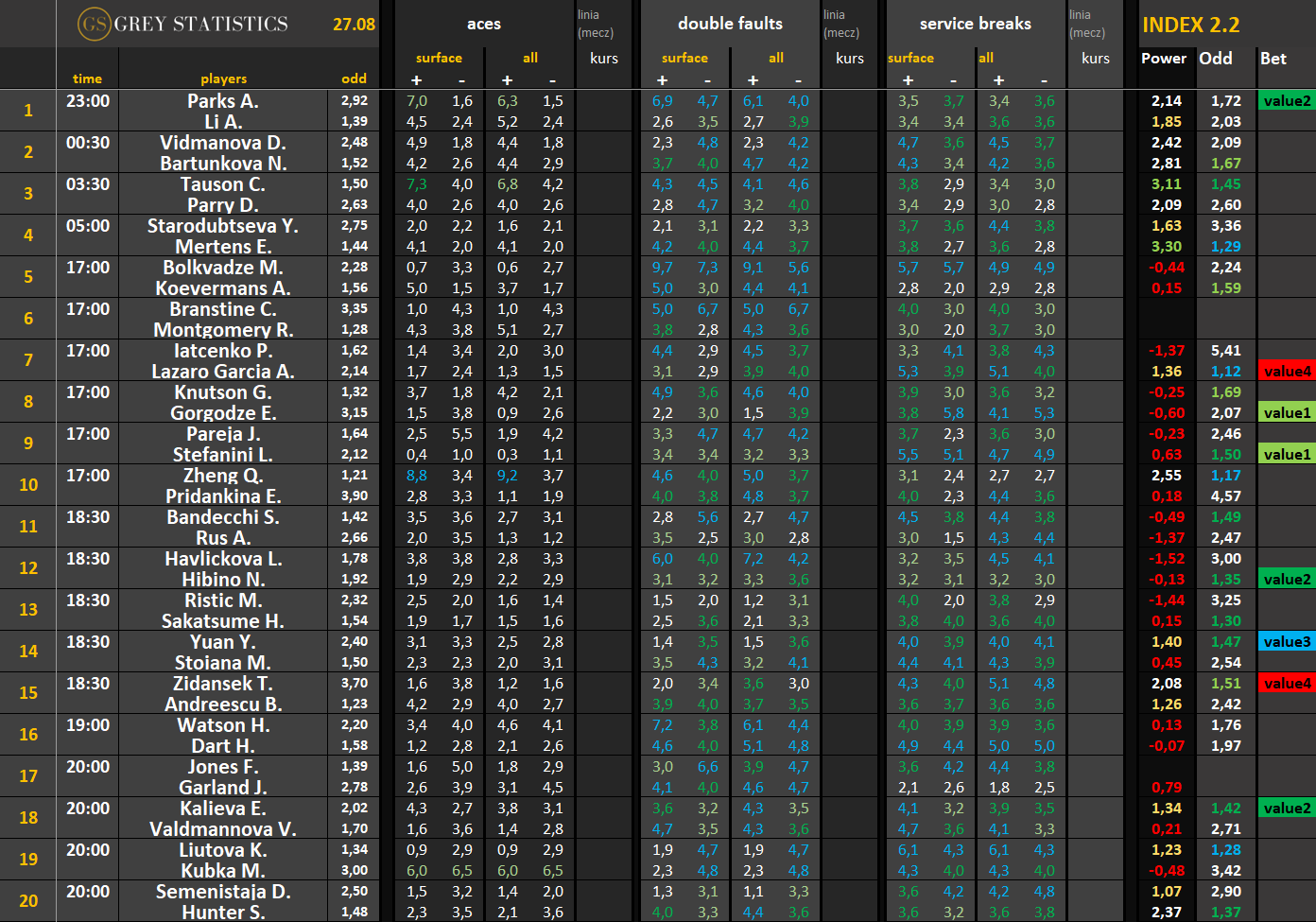Screen dimensions: 1316x922
Task: Click value1 bet in Gorgodze E. row
Action: [1287, 413]
